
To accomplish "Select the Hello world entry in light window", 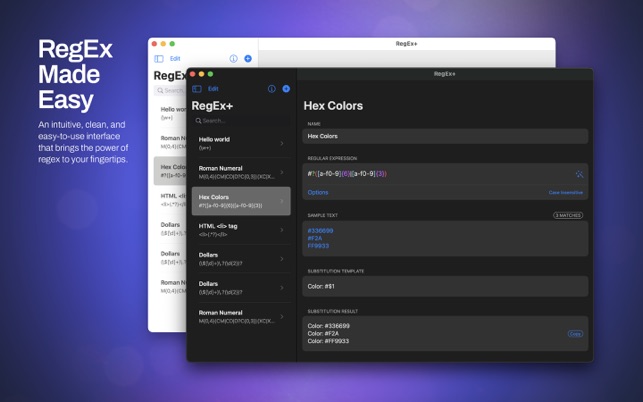I will [x=170, y=113].
